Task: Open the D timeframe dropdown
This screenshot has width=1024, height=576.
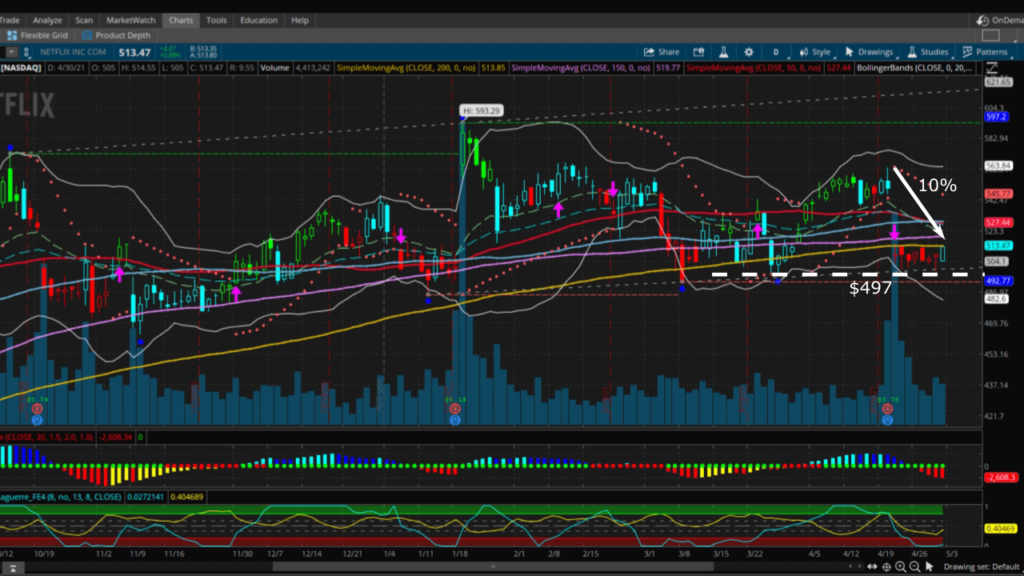Action: (776, 52)
